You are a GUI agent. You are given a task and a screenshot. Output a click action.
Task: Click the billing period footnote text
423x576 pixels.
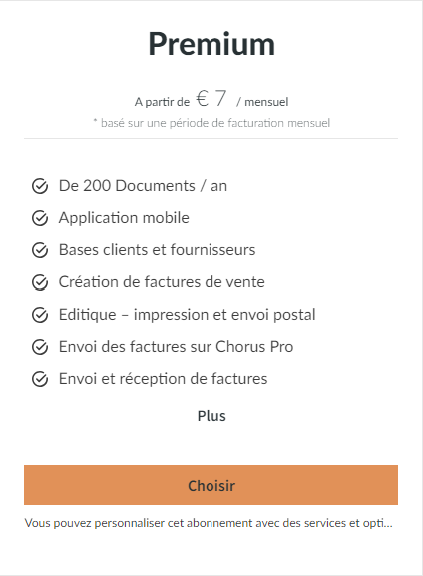pos(212,123)
